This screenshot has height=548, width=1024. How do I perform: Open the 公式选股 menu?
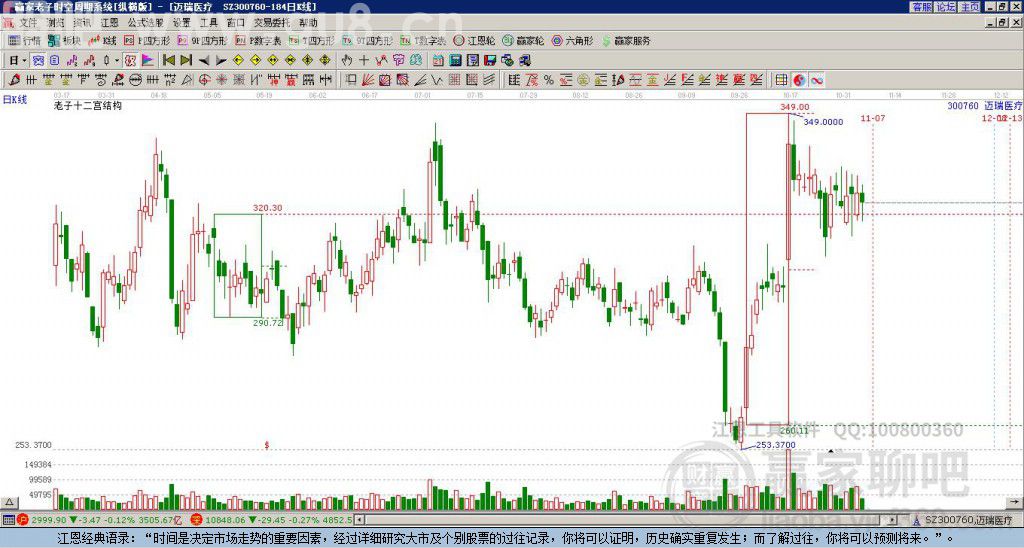click(146, 23)
